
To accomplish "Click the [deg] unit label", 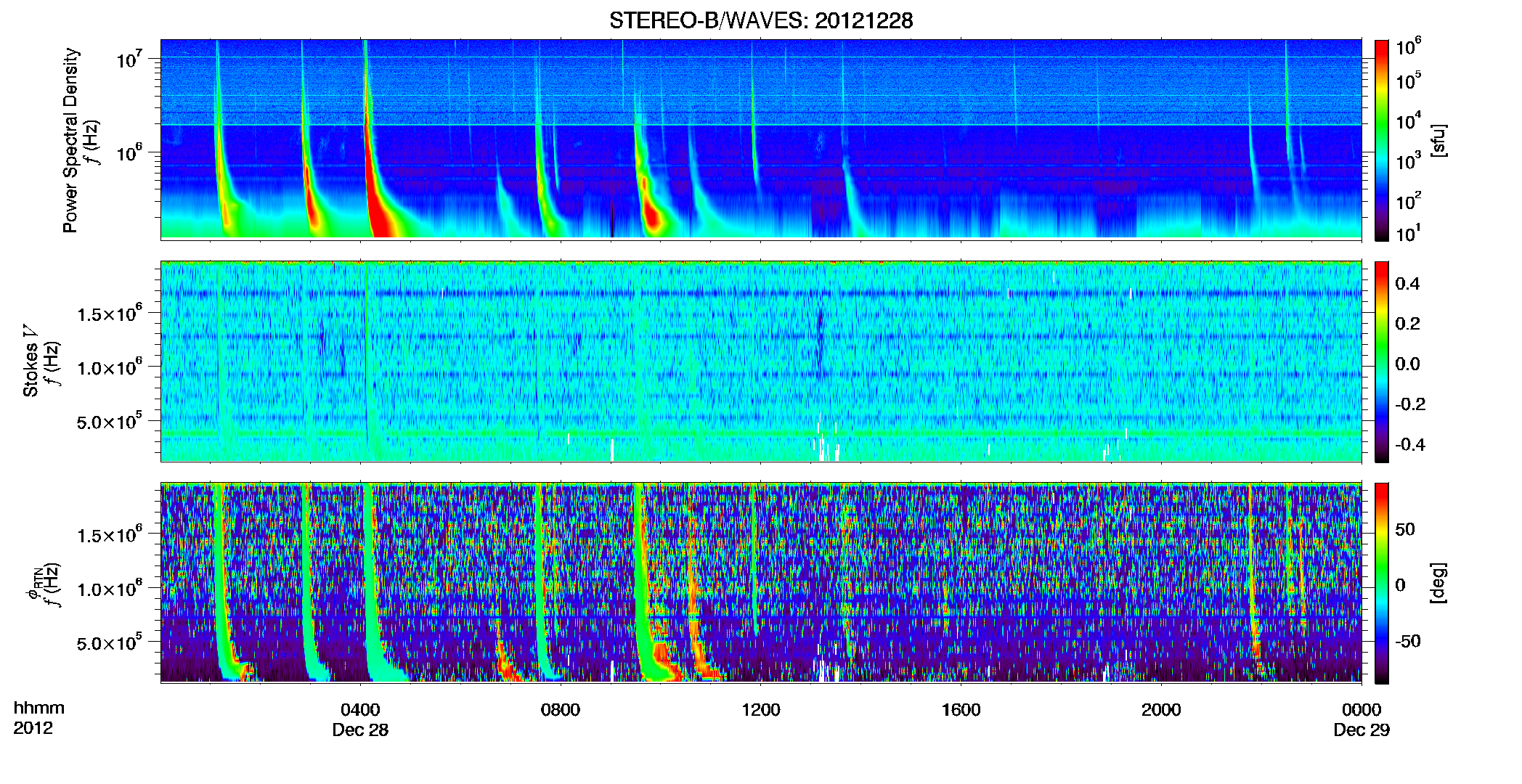I will click(1439, 583).
